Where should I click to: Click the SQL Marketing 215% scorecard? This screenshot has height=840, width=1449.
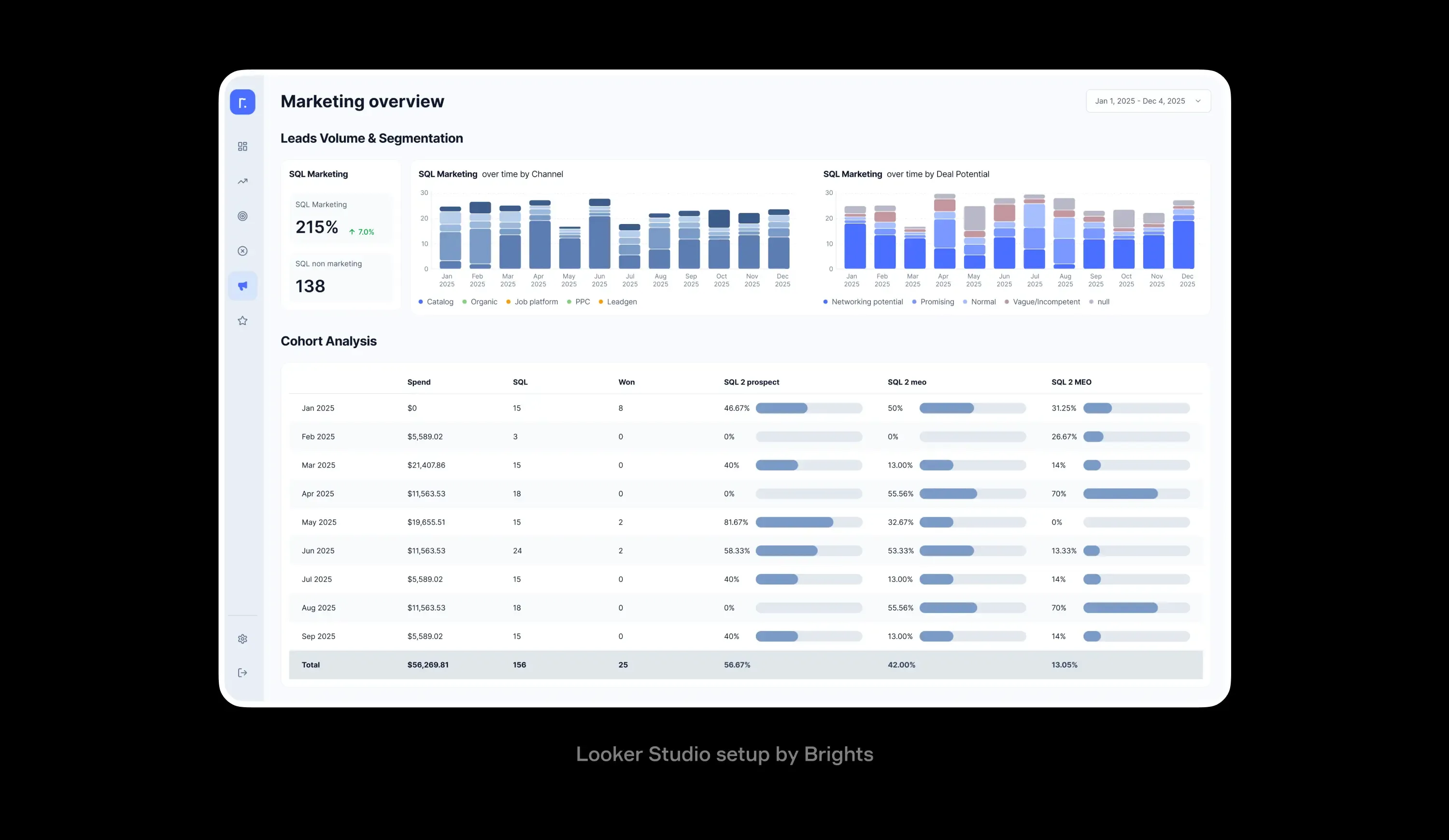coord(341,220)
